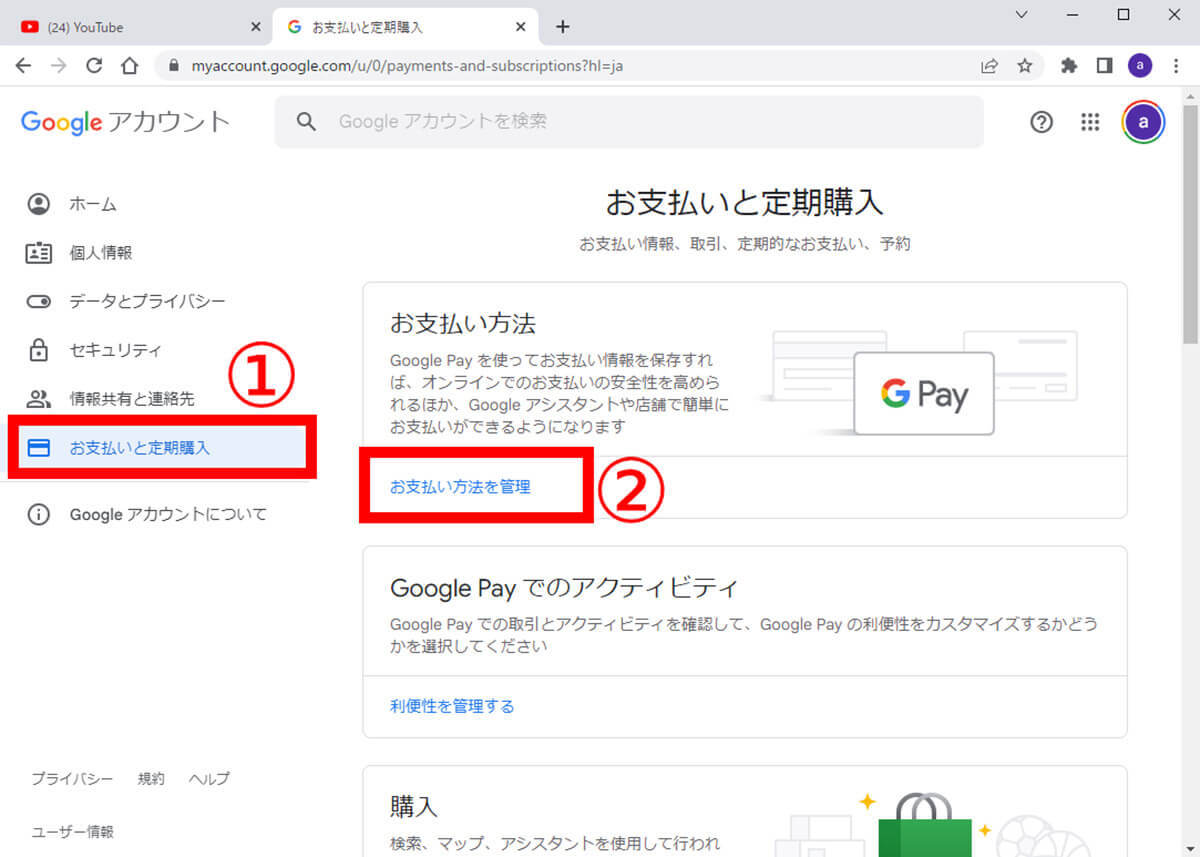Open the 規約 footer link
The width and height of the screenshot is (1200, 857).
151,779
